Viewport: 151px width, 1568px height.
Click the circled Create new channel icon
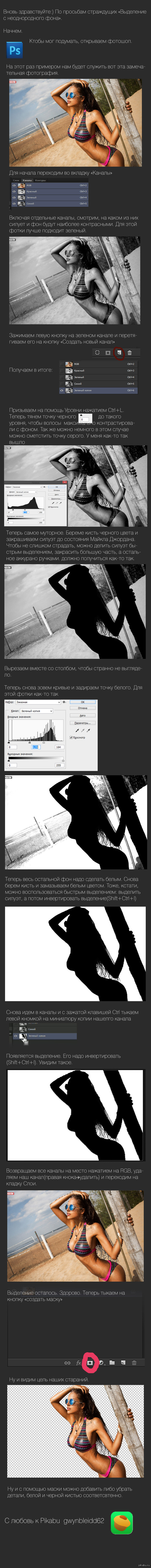119,352
